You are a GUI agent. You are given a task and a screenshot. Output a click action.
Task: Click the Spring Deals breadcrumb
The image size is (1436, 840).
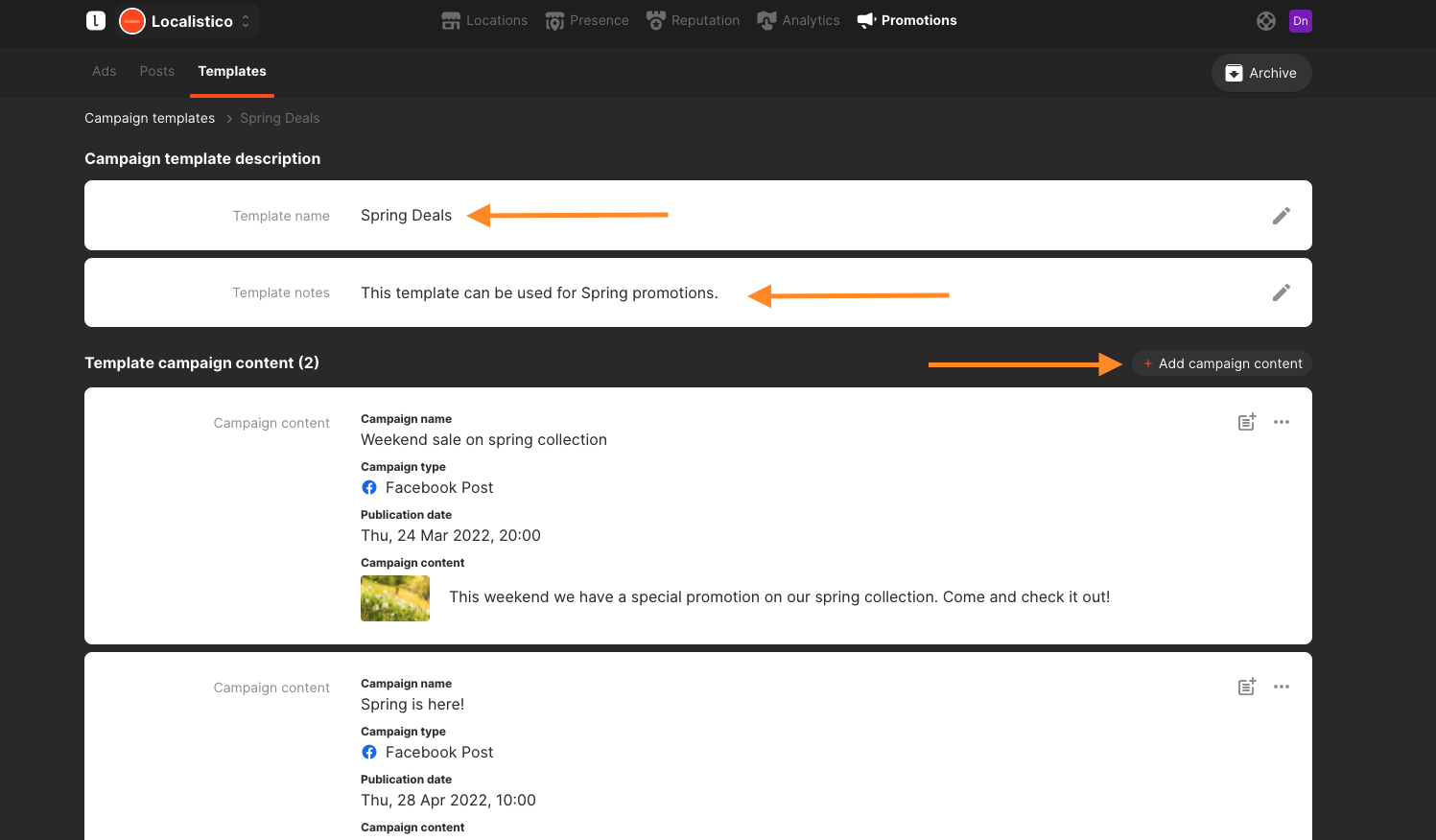pyautogui.click(x=280, y=118)
